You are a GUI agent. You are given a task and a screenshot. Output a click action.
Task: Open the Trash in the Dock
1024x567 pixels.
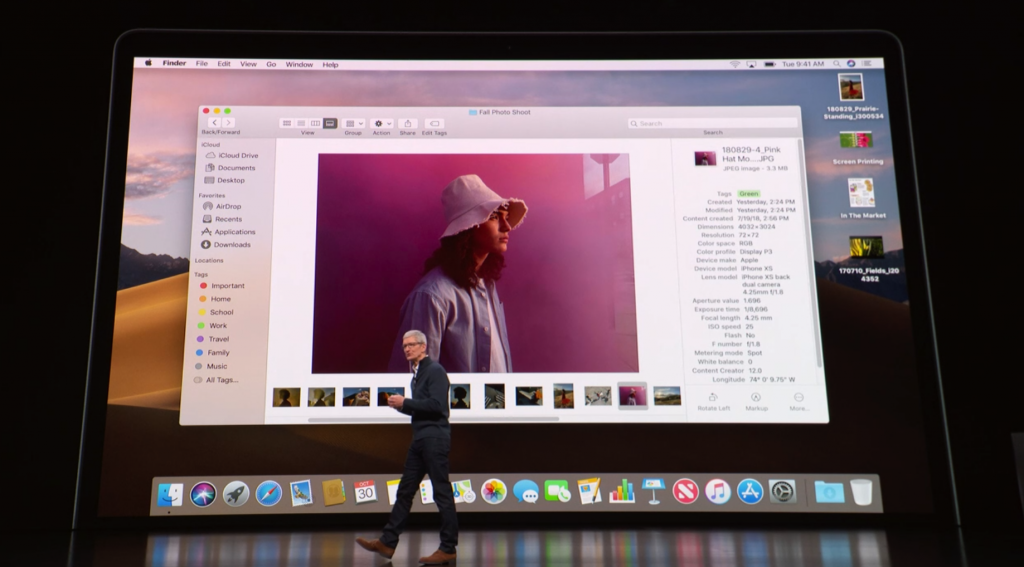[x=860, y=492]
